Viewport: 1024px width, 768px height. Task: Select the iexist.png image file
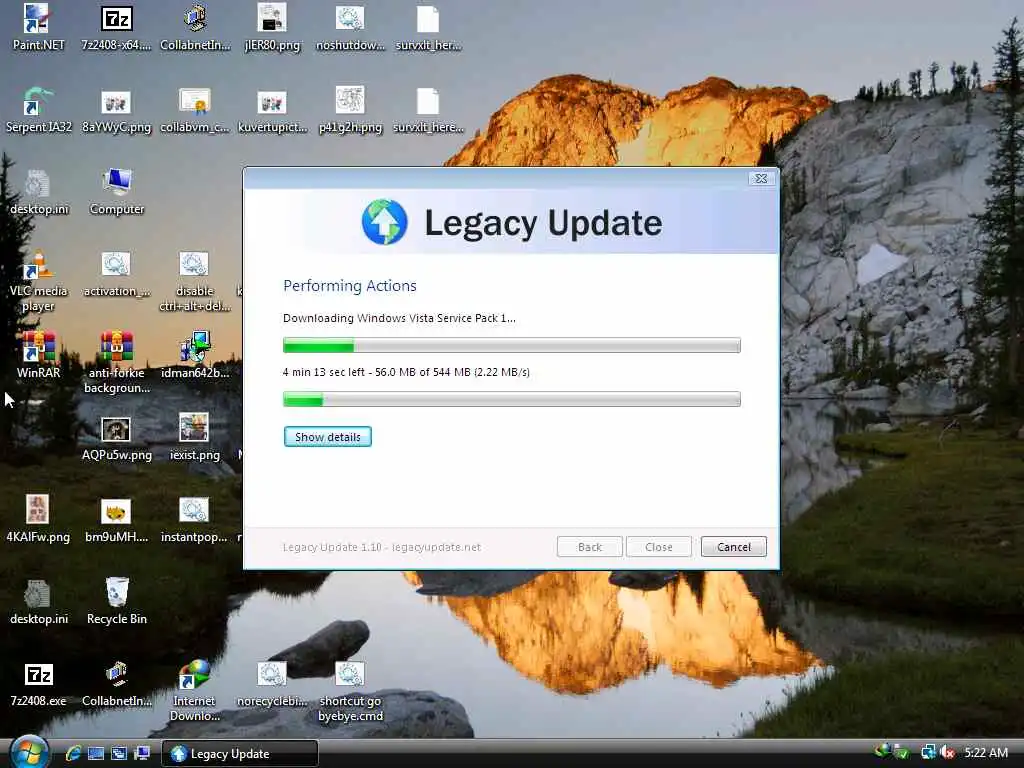pyautogui.click(x=195, y=438)
